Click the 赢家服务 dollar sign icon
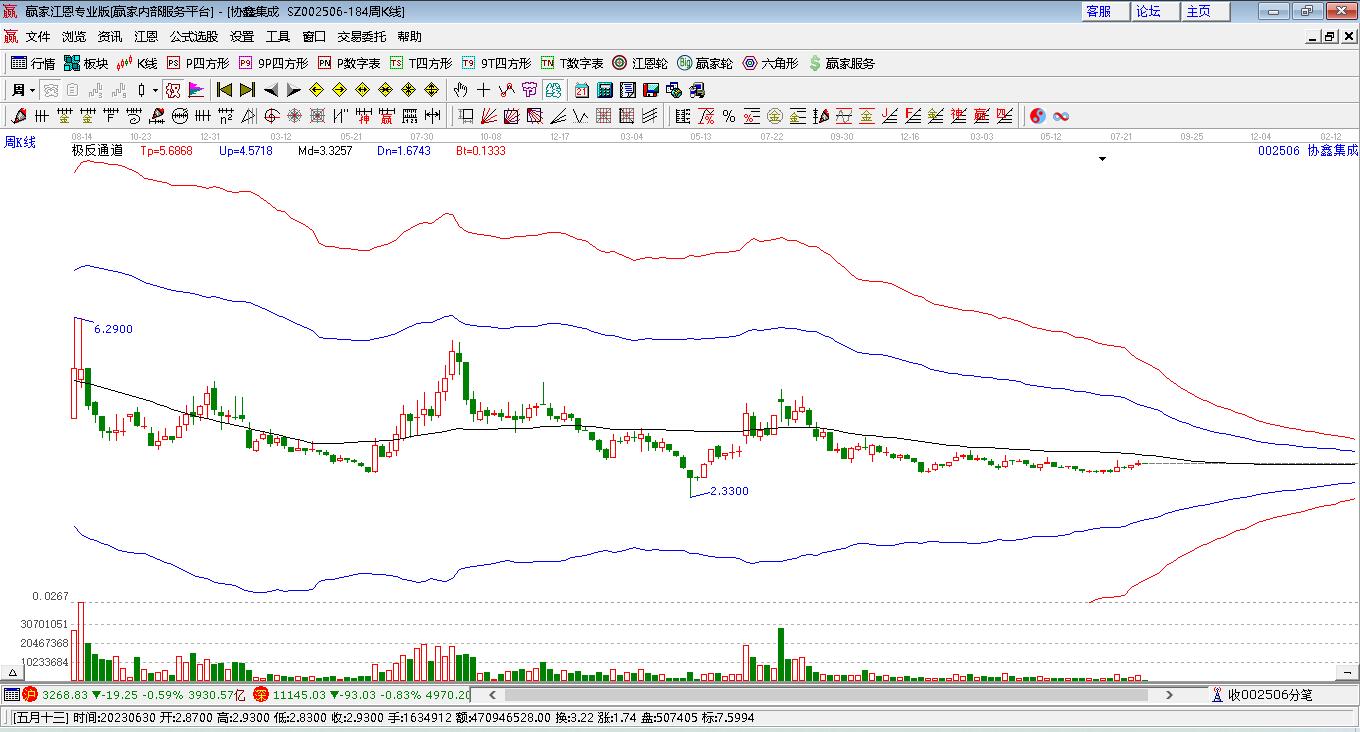Viewport: 1360px width, 732px height. point(815,63)
